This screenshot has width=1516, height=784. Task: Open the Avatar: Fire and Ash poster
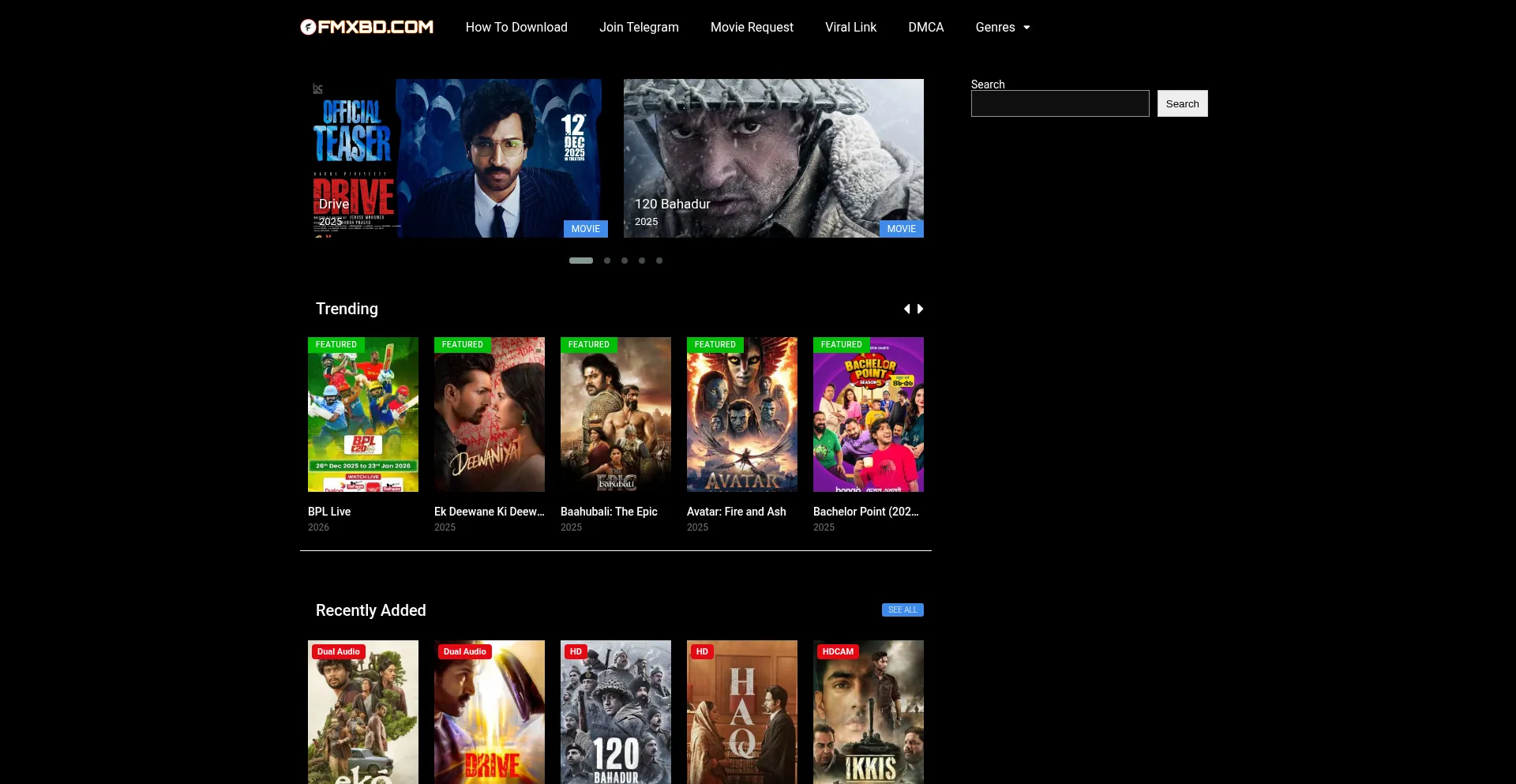[742, 415]
